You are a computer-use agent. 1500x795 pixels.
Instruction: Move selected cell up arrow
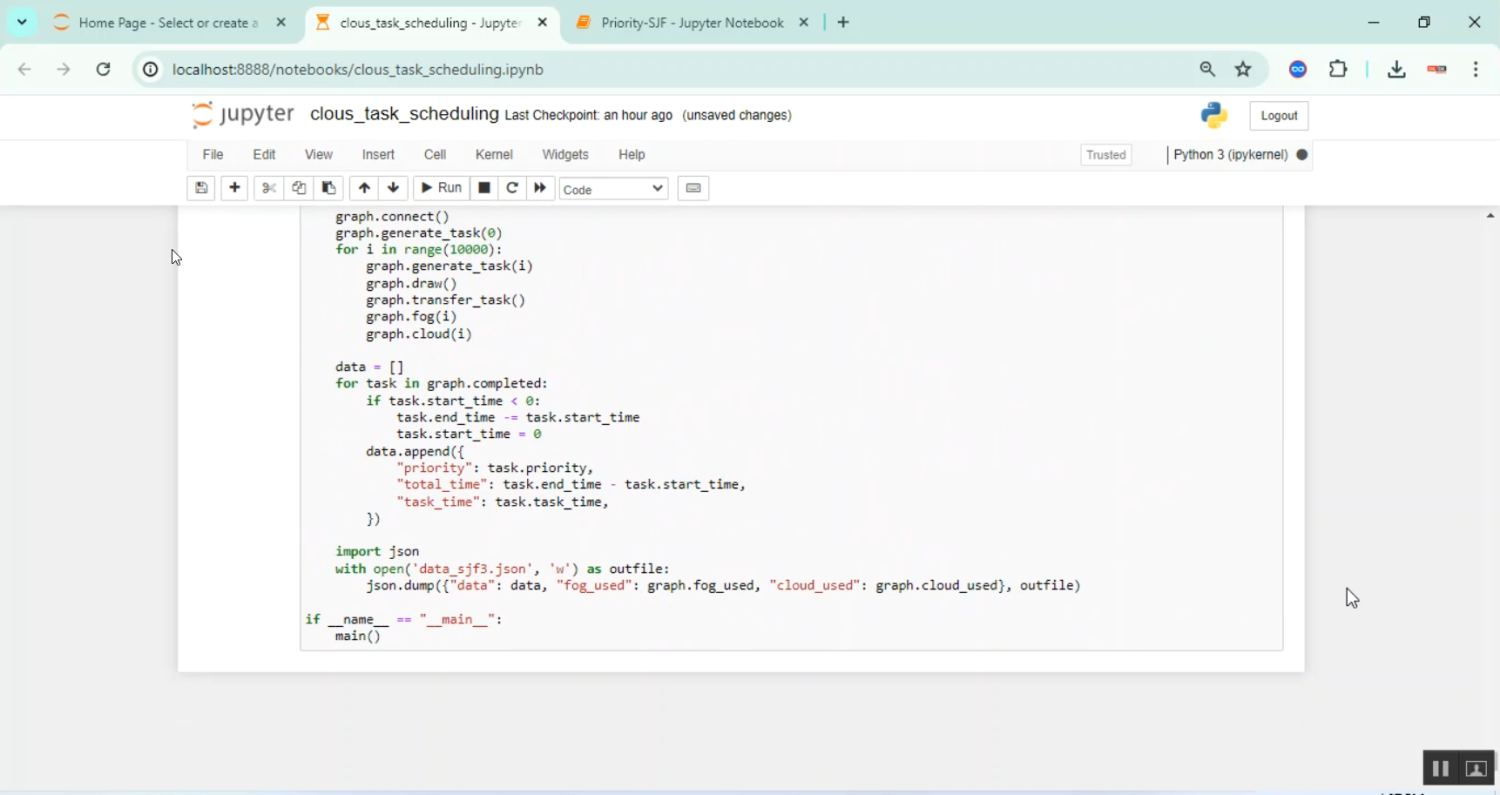(364, 188)
